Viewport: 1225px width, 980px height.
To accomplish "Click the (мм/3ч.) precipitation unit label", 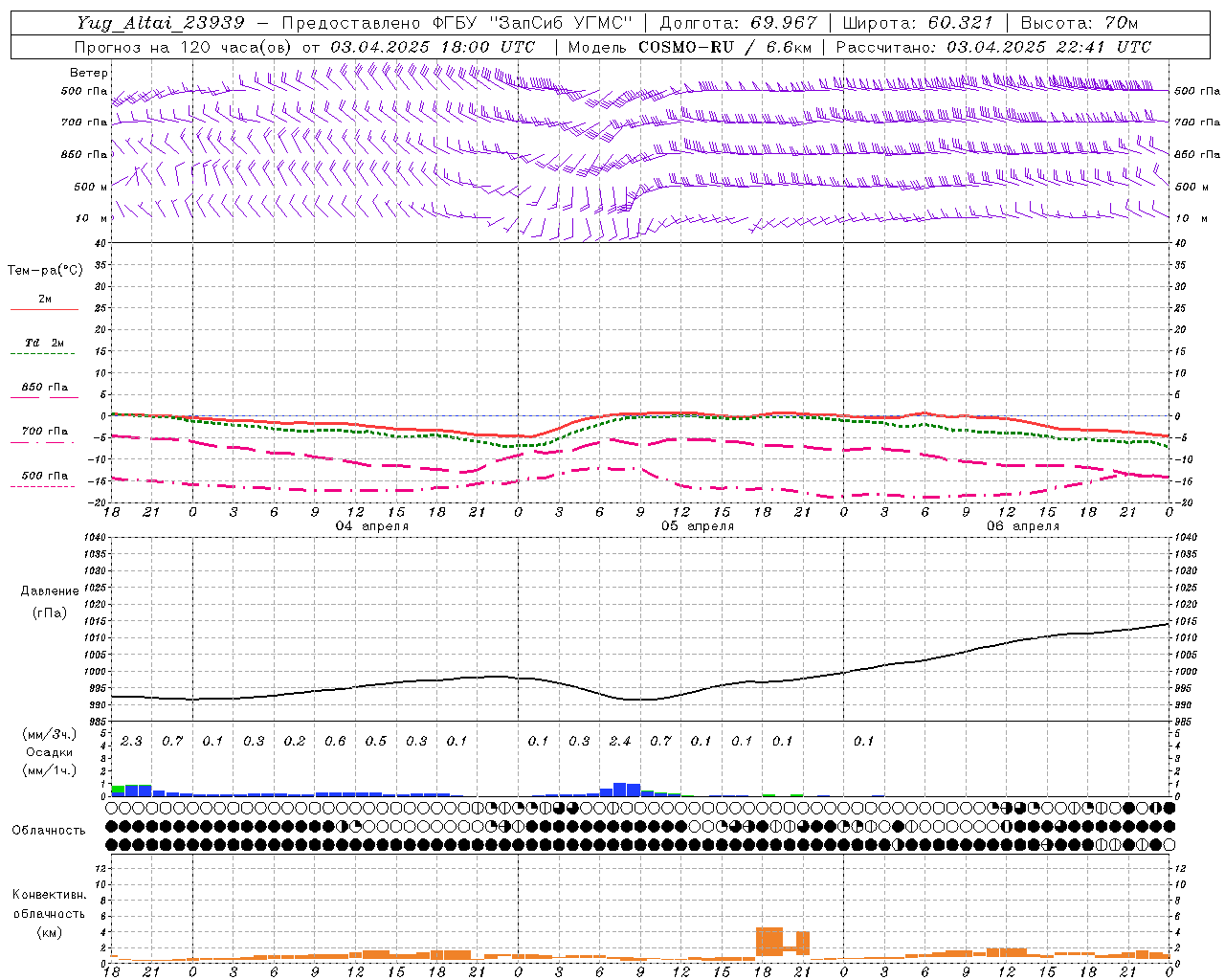I will (x=50, y=734).
